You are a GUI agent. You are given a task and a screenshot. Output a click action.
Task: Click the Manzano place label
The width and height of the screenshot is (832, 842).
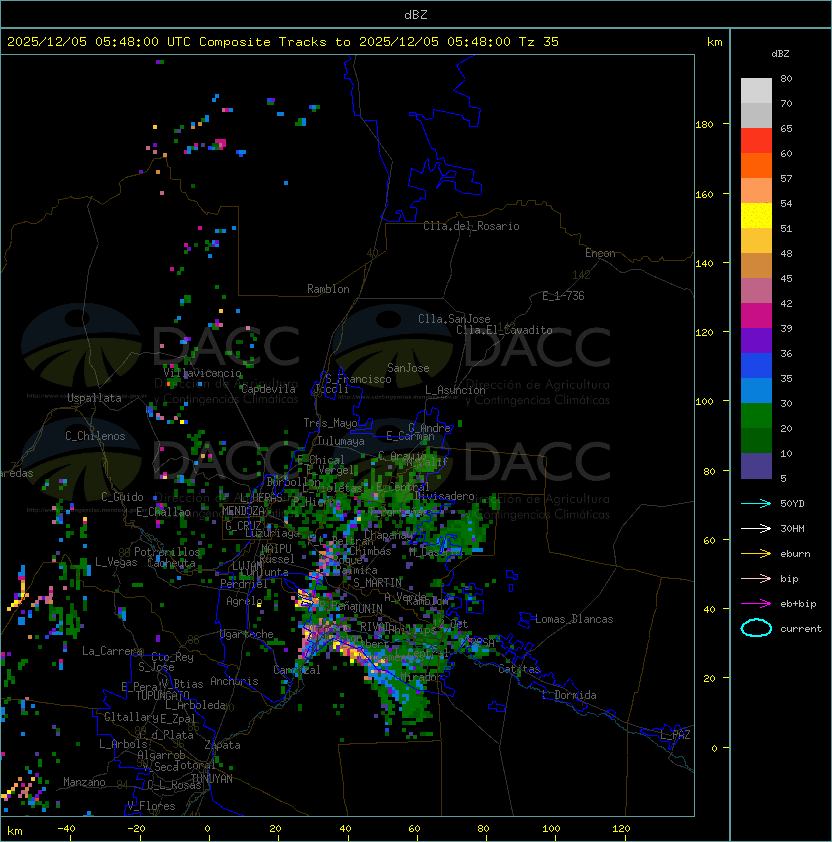[x=84, y=782]
